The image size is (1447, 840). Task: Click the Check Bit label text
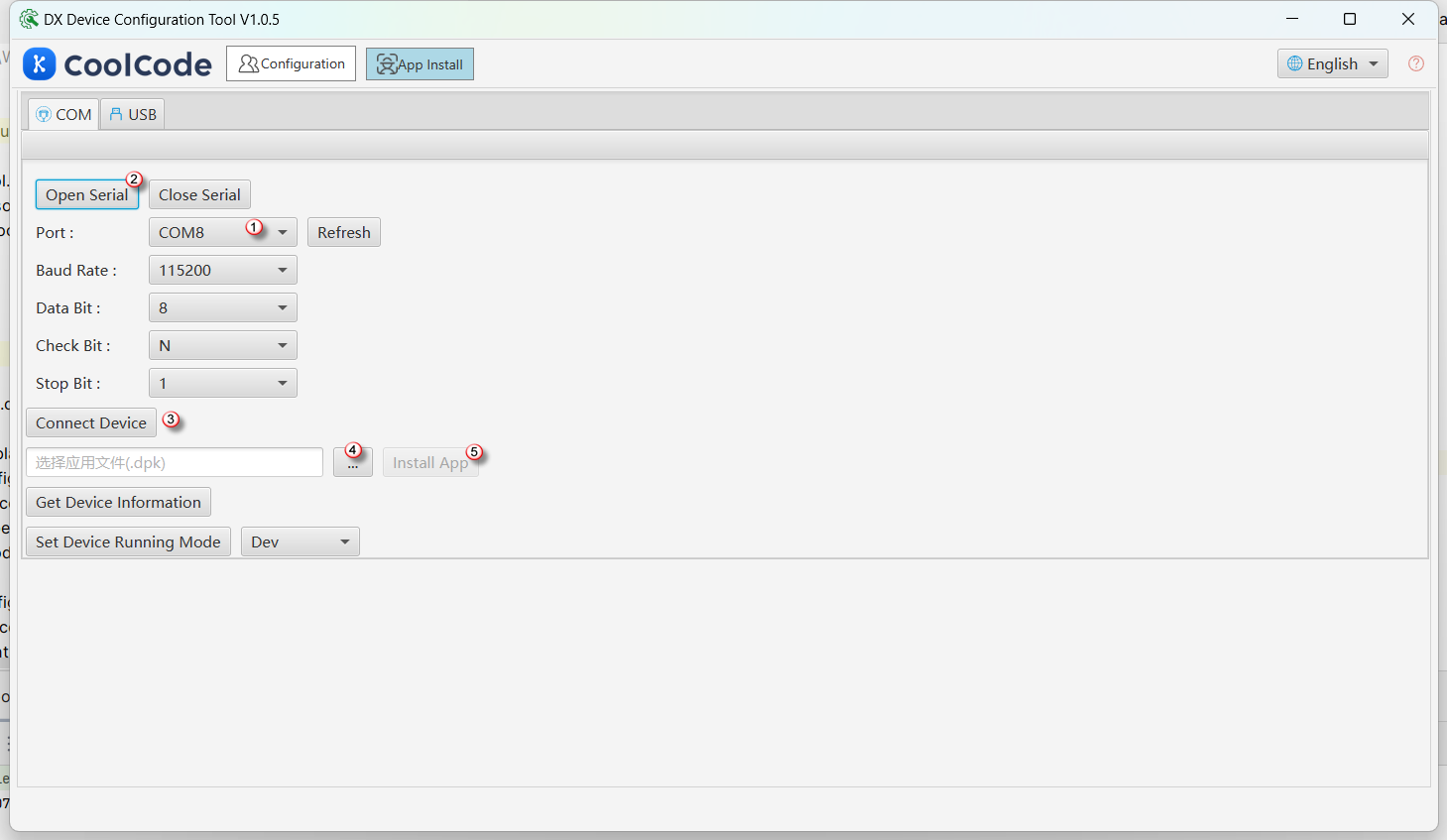[73, 345]
